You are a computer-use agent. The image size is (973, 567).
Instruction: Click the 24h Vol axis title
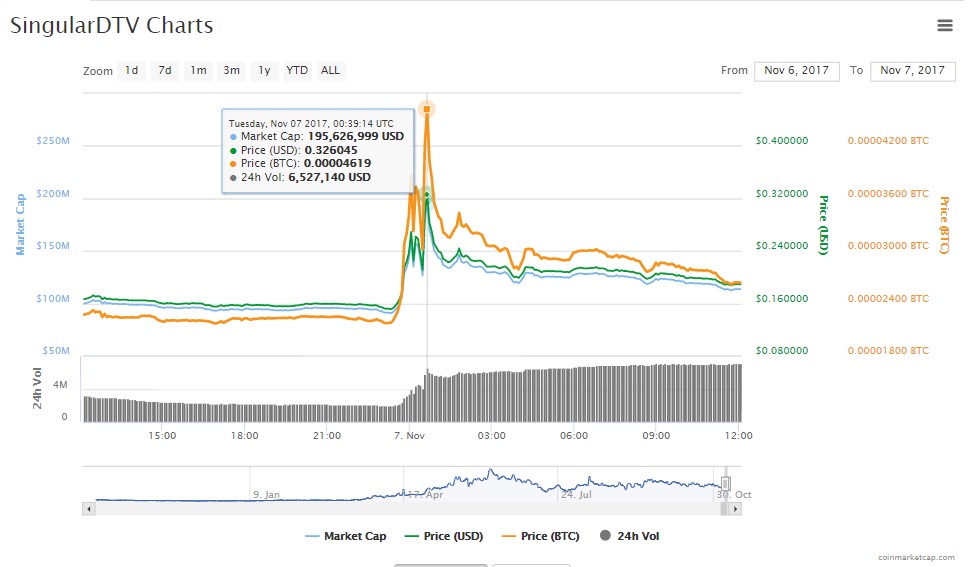tap(37, 388)
